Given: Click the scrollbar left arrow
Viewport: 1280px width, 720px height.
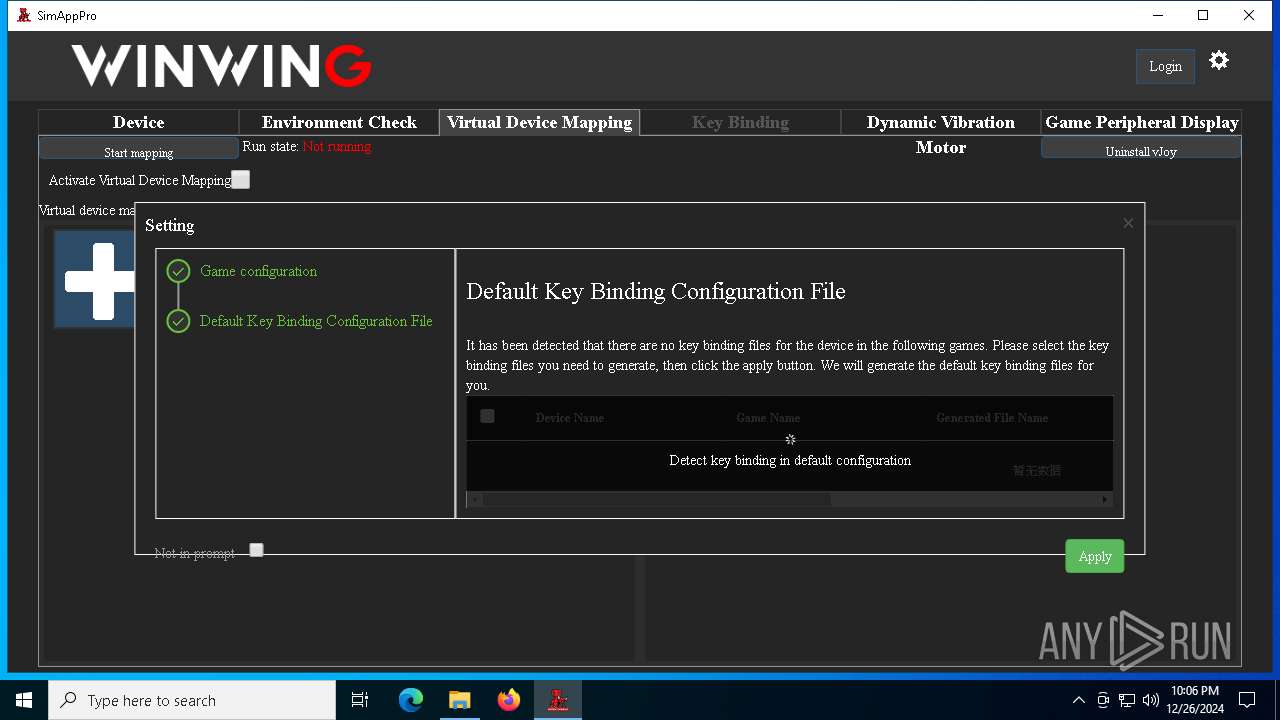Looking at the screenshot, I should (473, 499).
